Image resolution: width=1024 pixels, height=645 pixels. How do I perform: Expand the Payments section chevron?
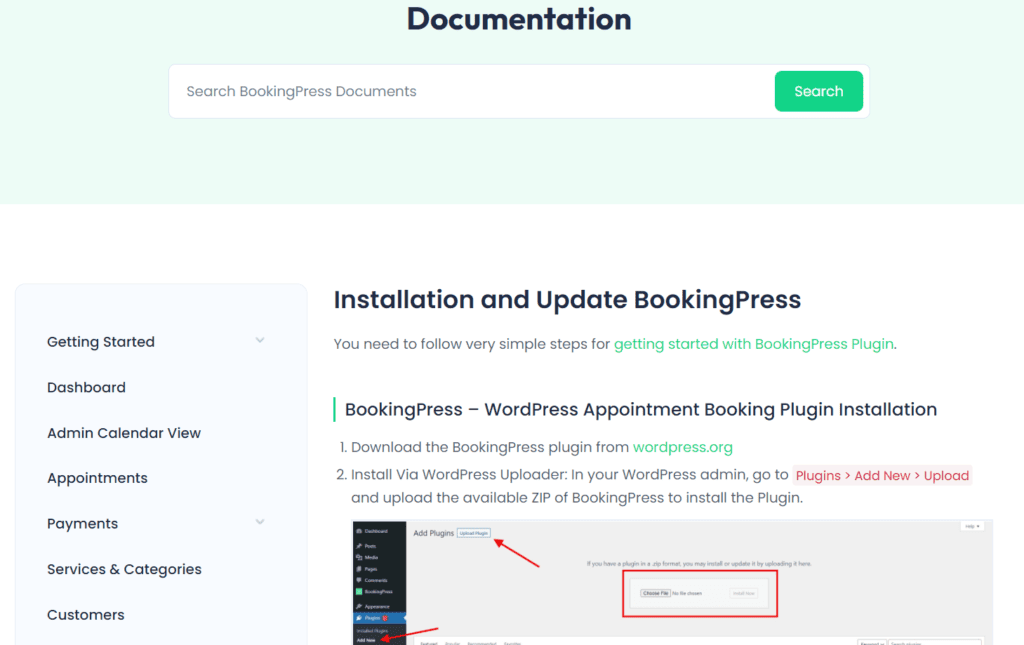coord(260,522)
